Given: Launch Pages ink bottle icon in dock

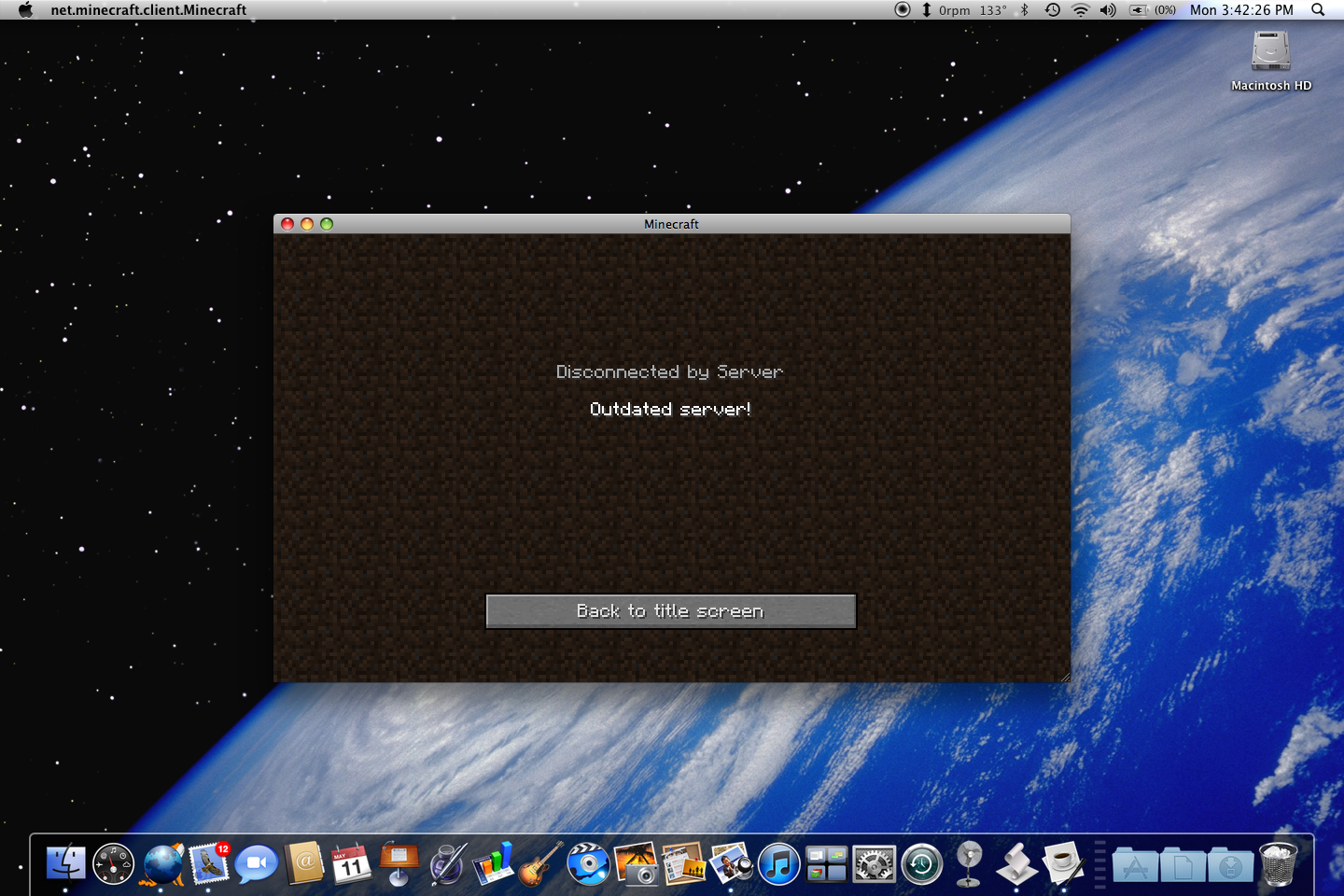Looking at the screenshot, I should pos(447,863).
